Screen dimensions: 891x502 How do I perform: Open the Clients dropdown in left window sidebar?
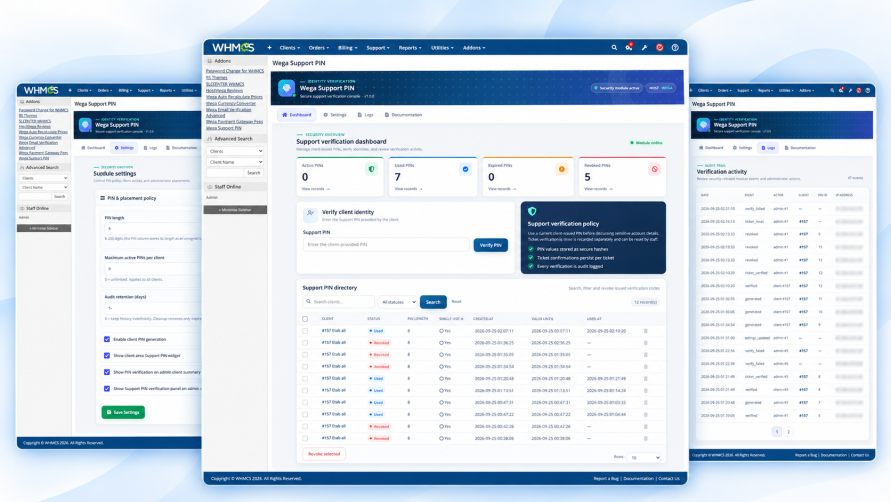point(44,178)
